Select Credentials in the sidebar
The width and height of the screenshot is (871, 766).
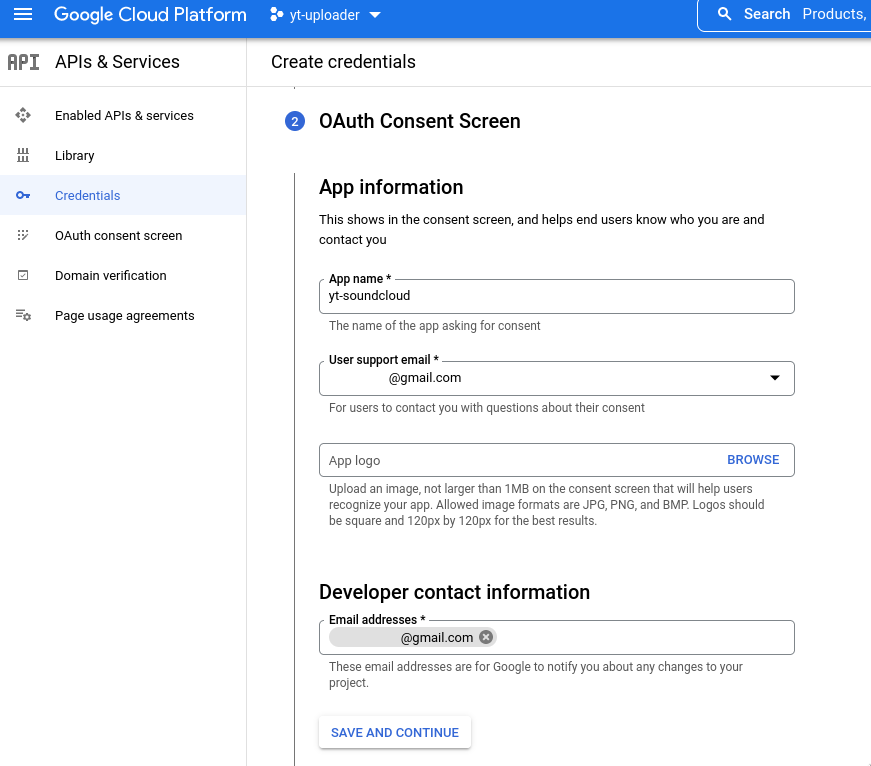coord(123,196)
